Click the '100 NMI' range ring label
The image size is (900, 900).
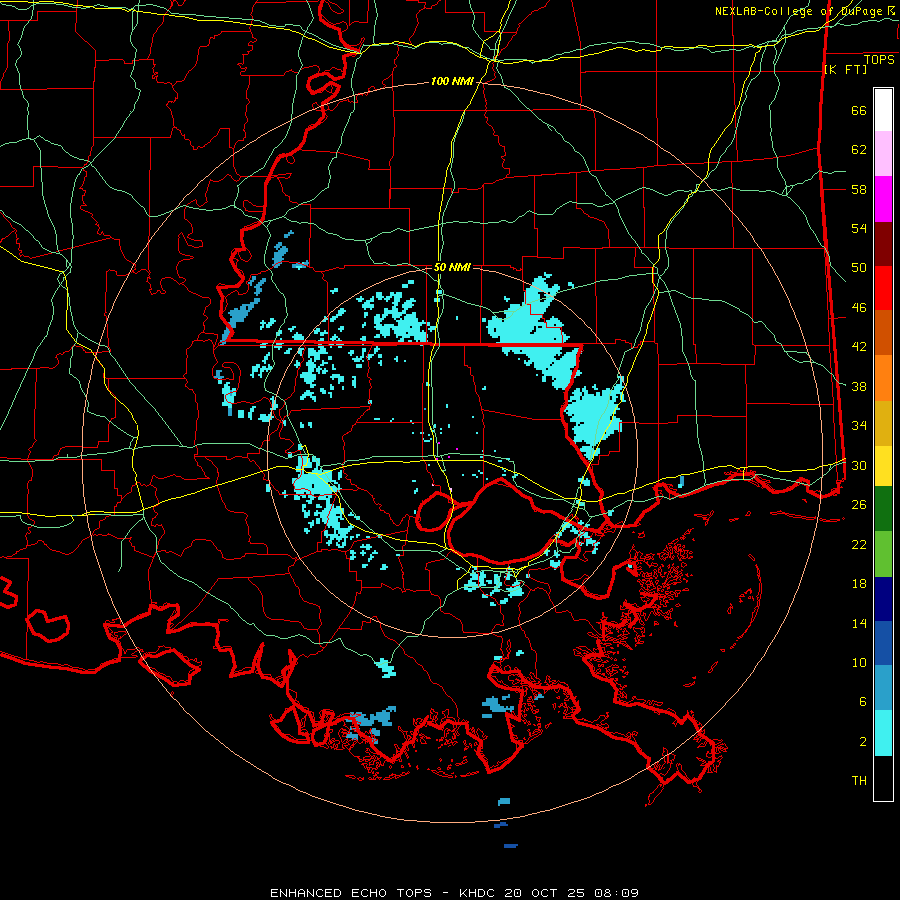(x=452, y=82)
